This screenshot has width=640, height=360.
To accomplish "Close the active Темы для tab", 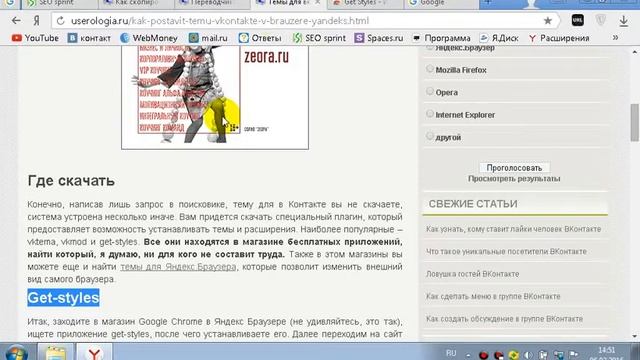I will coord(318,3).
